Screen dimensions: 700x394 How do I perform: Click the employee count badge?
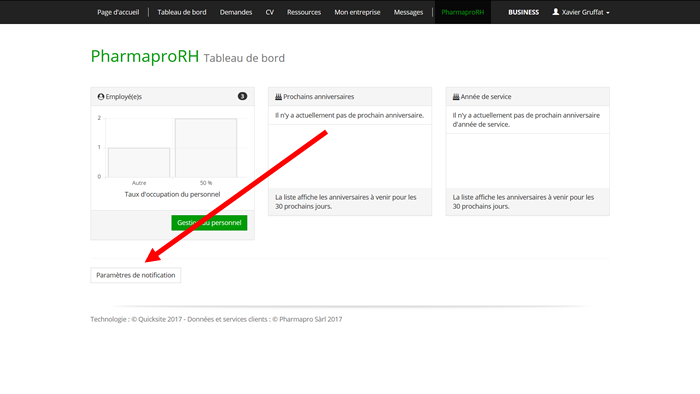click(x=242, y=96)
